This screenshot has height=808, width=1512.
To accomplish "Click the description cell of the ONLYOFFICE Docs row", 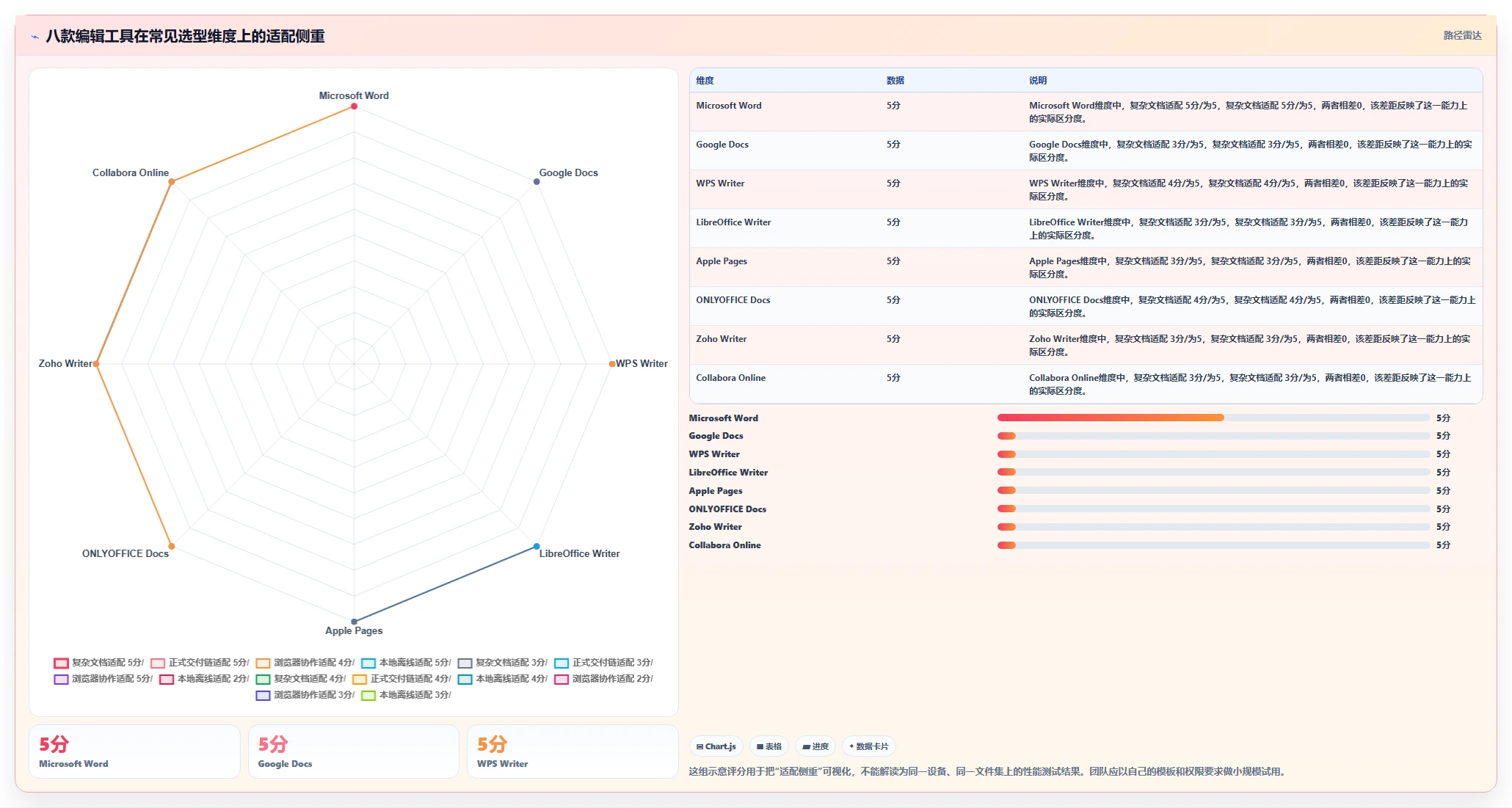I will [1252, 307].
